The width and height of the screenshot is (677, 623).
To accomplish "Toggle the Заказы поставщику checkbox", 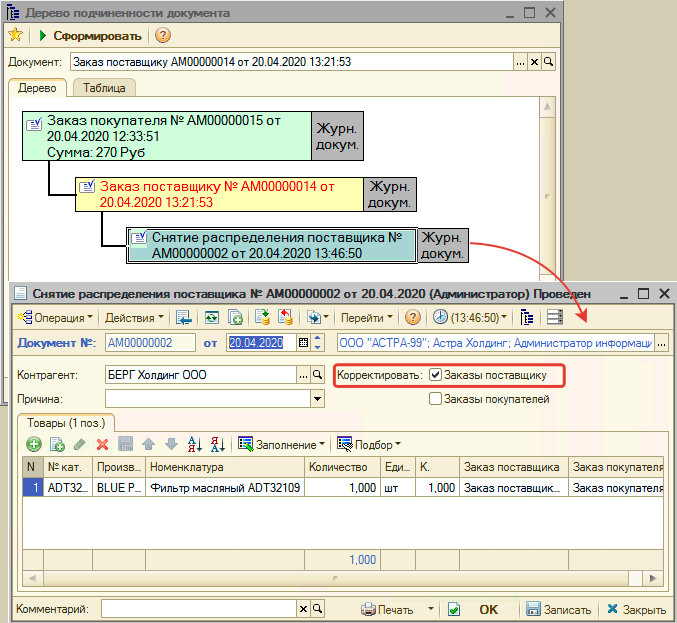I will coord(435,375).
